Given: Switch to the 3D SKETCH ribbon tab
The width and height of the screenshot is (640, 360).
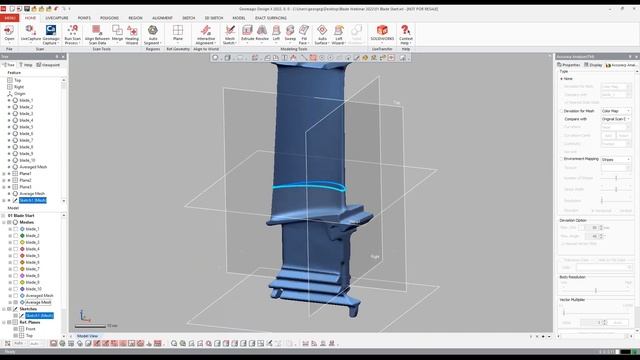Looking at the screenshot, I should click(213, 18).
